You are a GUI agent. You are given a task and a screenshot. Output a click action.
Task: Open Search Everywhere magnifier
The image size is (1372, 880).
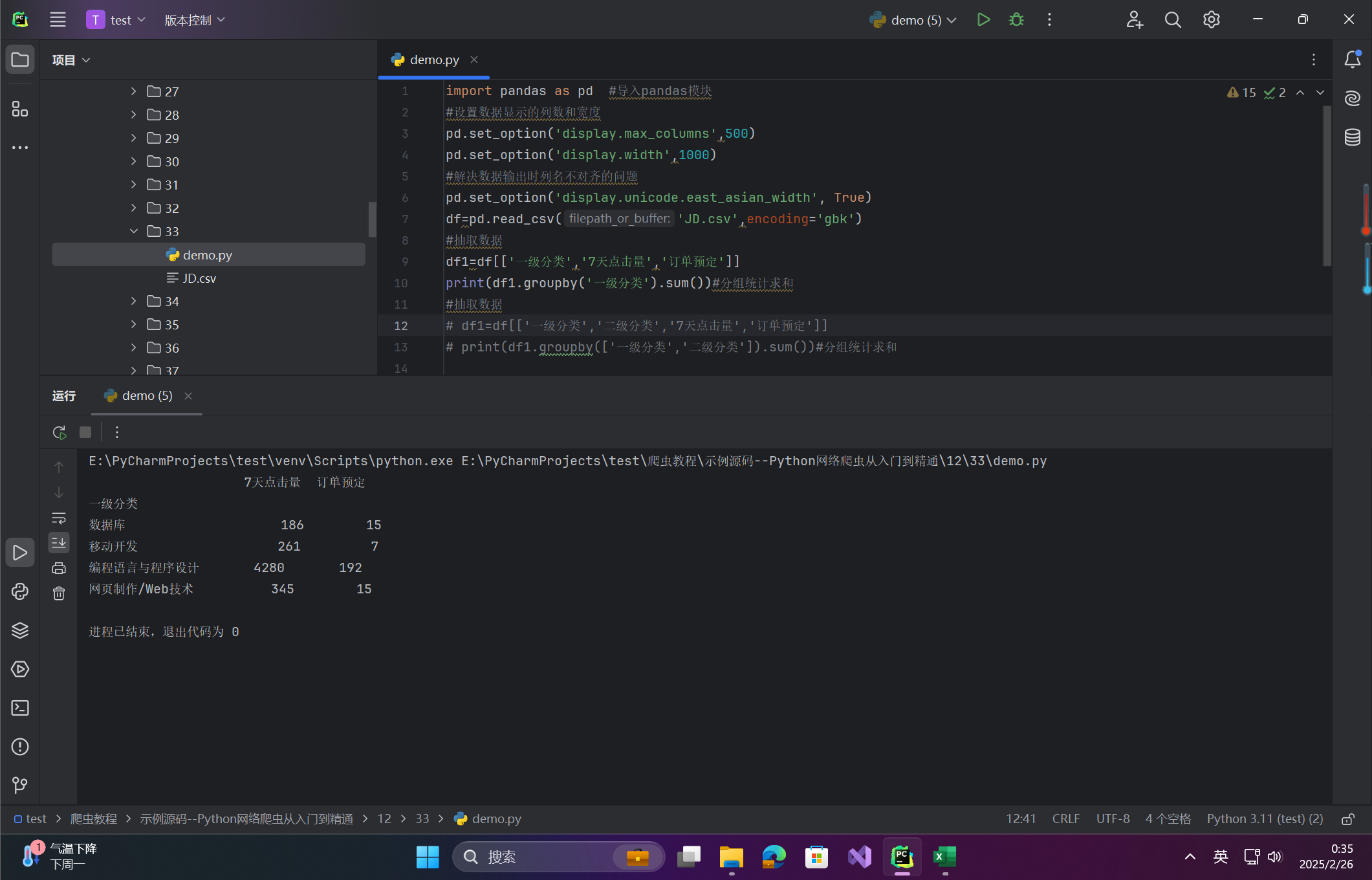coord(1173,19)
